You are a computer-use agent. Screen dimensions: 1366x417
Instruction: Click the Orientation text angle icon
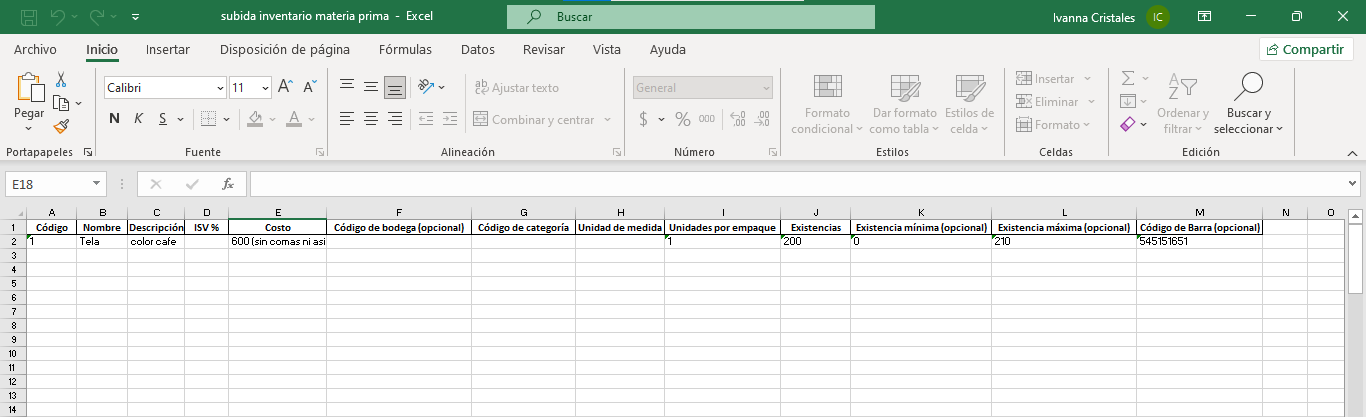click(427, 87)
